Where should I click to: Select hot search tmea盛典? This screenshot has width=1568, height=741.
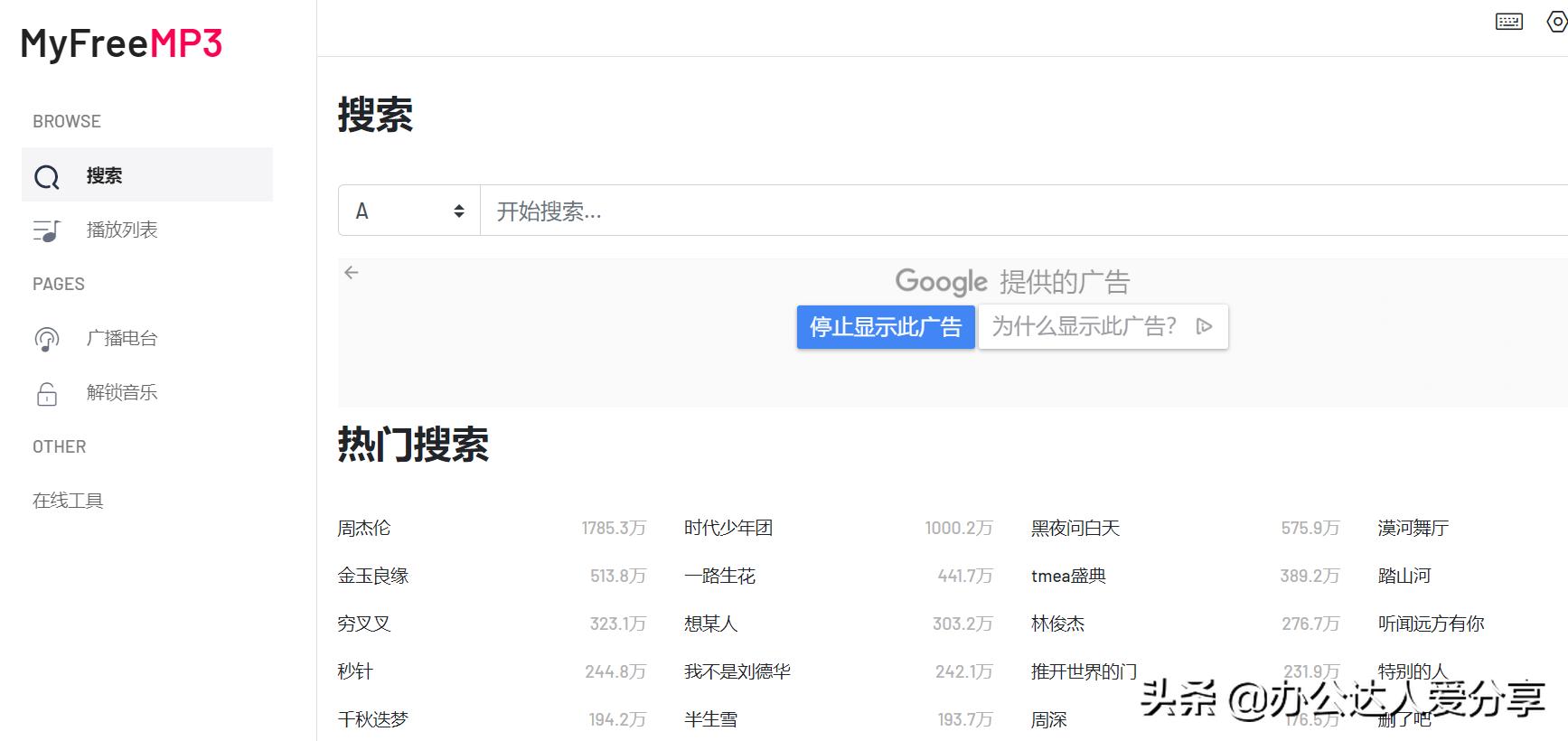pyautogui.click(x=1068, y=576)
